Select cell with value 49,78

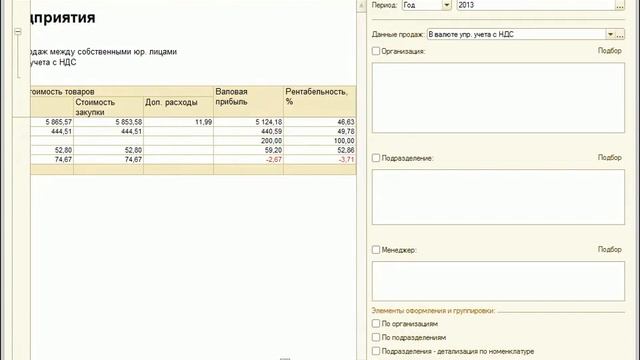coord(320,131)
